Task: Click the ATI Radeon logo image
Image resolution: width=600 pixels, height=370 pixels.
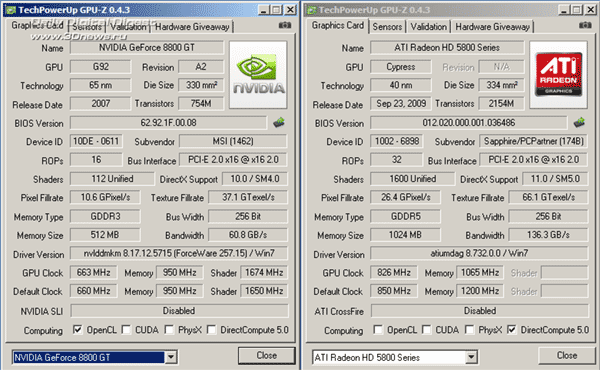Action: click(x=559, y=75)
